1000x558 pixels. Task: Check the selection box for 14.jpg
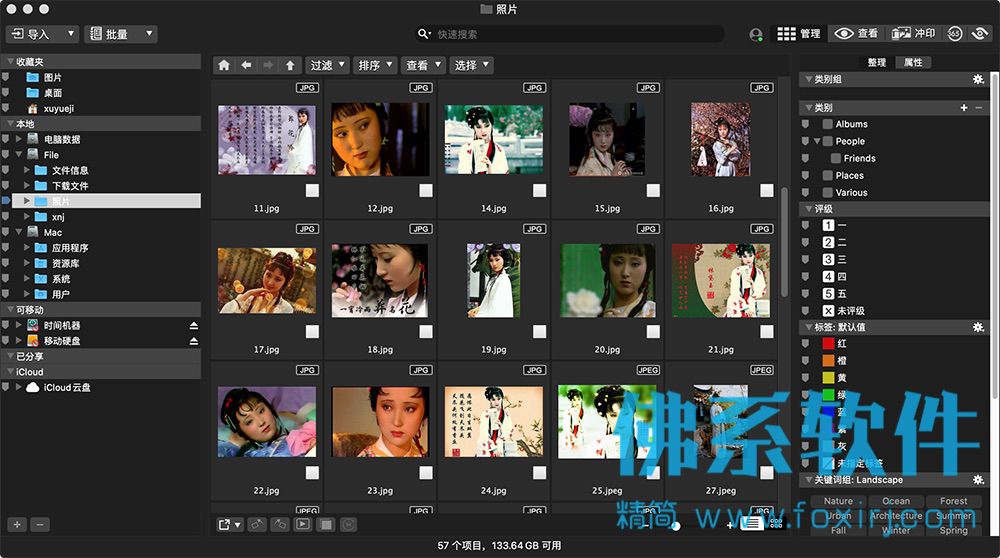coord(540,190)
